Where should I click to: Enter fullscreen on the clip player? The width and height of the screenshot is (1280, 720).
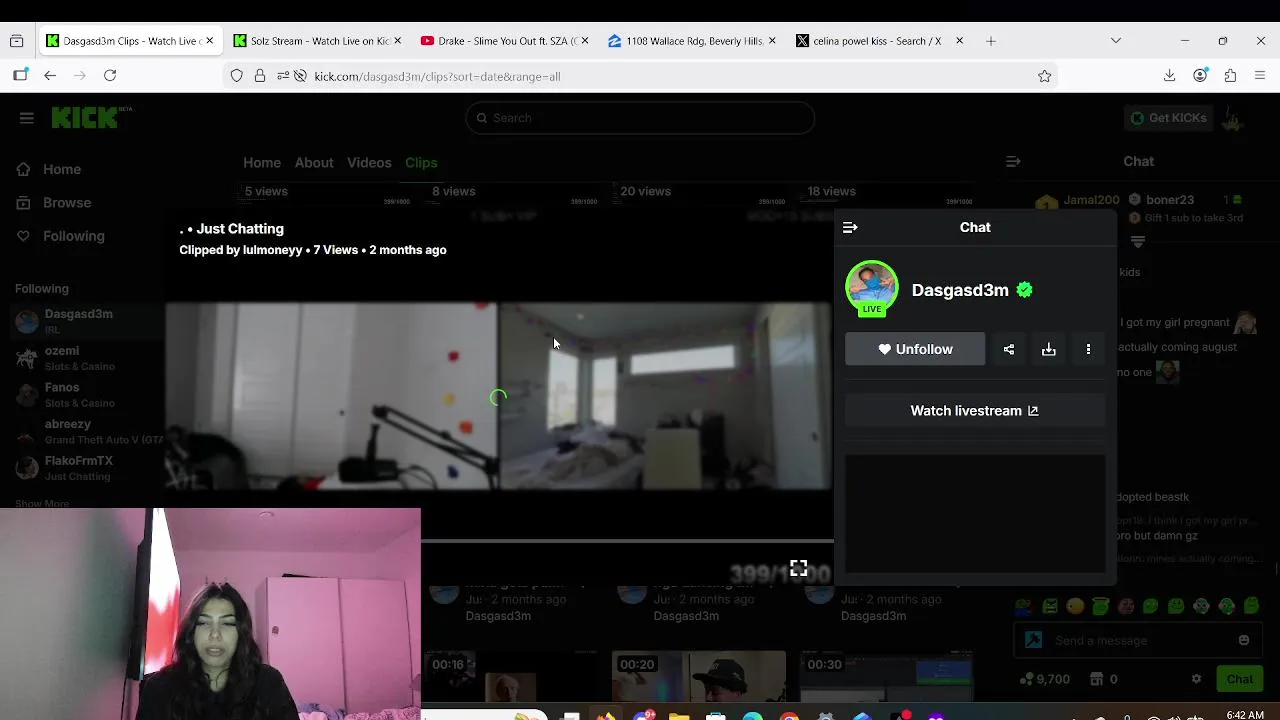(798, 569)
